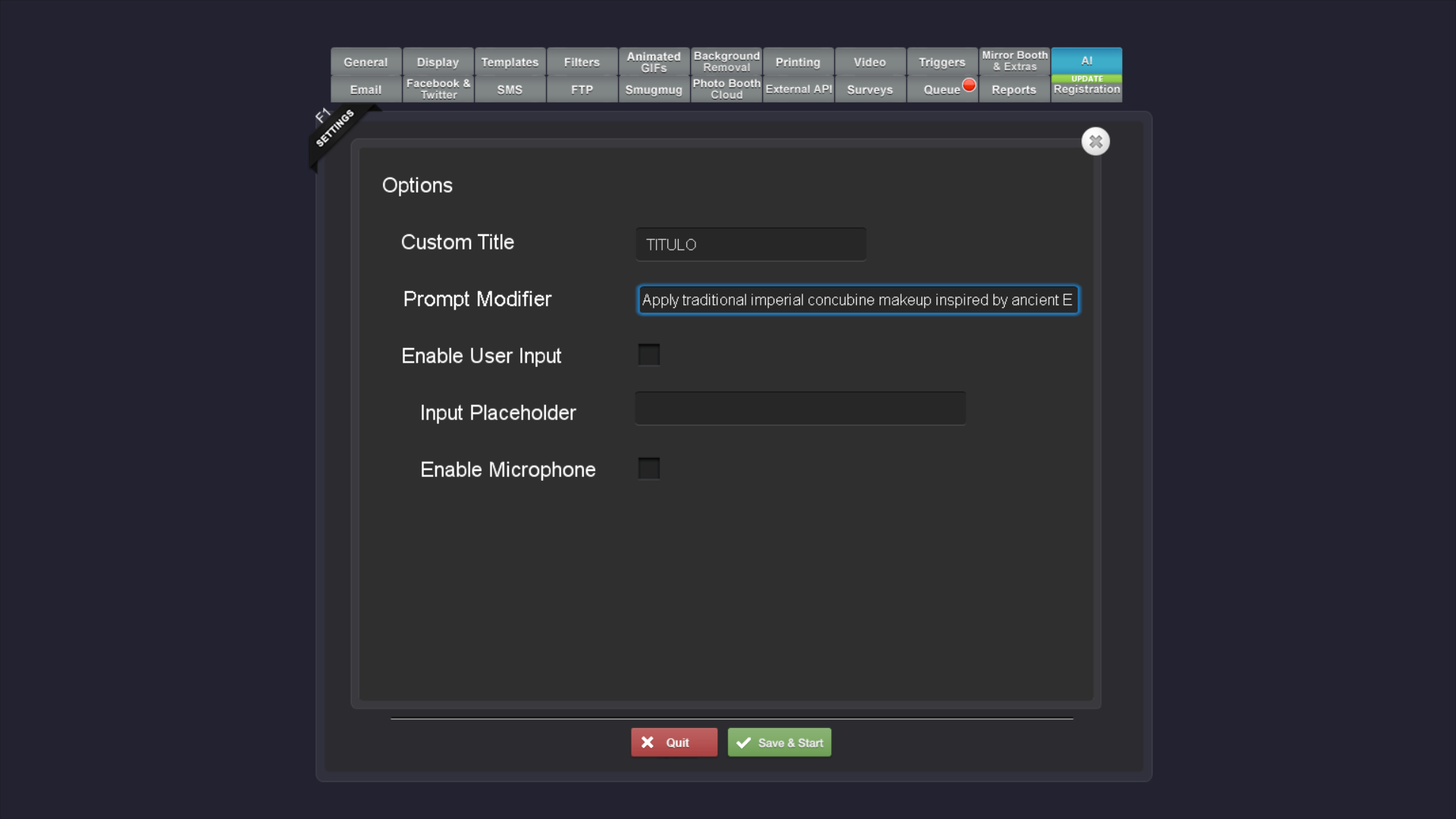Click the red Queue notification dot
The image size is (1456, 819).
(x=968, y=85)
